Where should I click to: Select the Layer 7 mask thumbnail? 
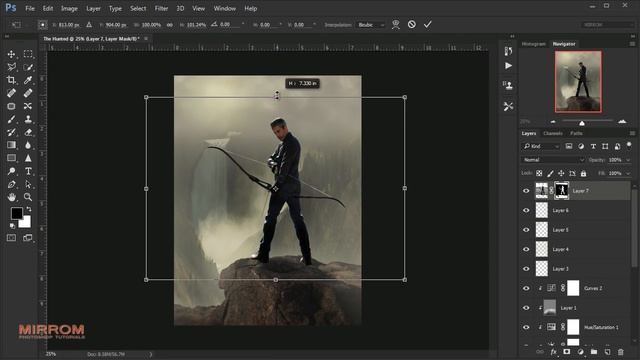(562, 191)
